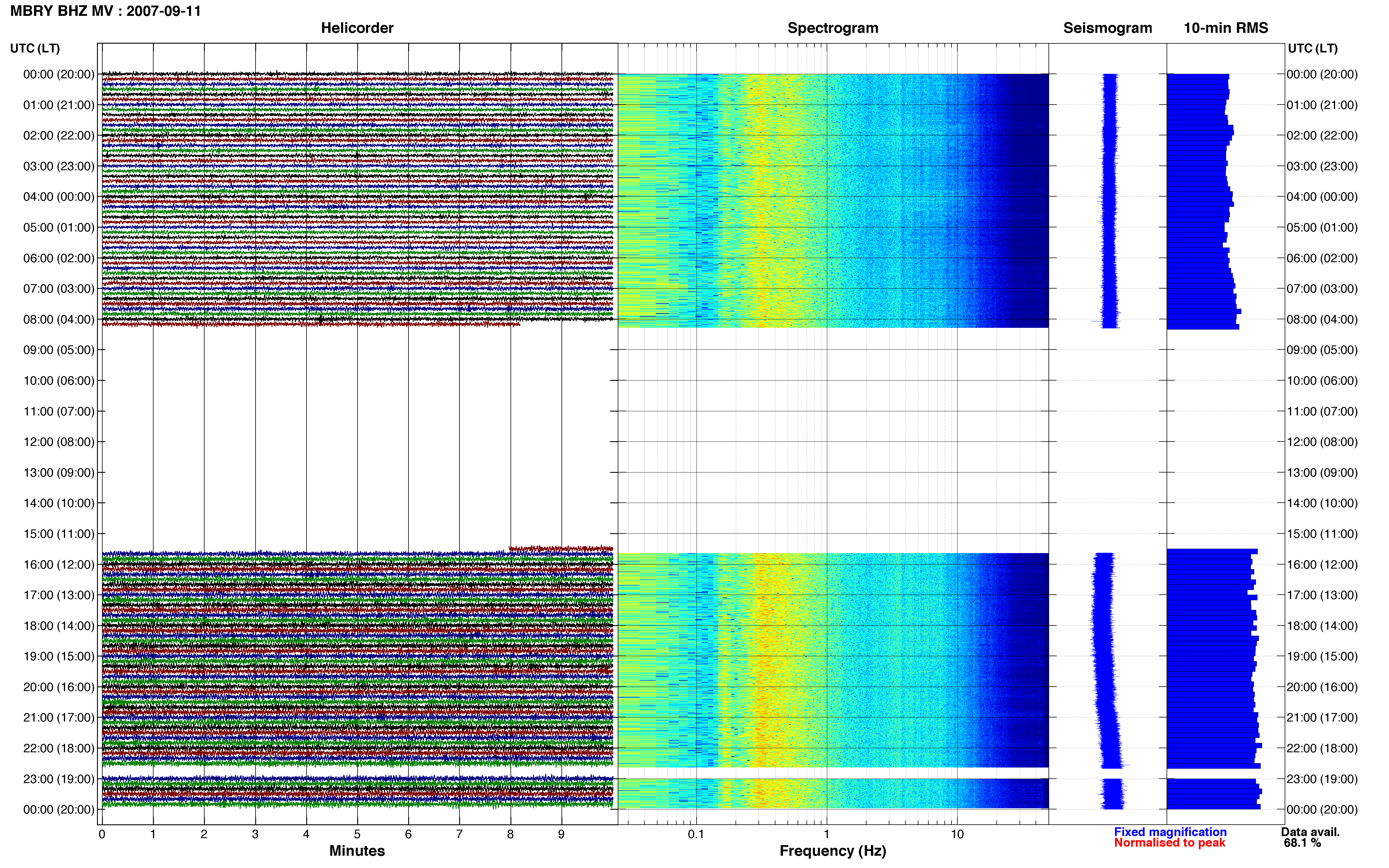1389x868 pixels.
Task: Select the Minutes axis label
Action: (357, 851)
